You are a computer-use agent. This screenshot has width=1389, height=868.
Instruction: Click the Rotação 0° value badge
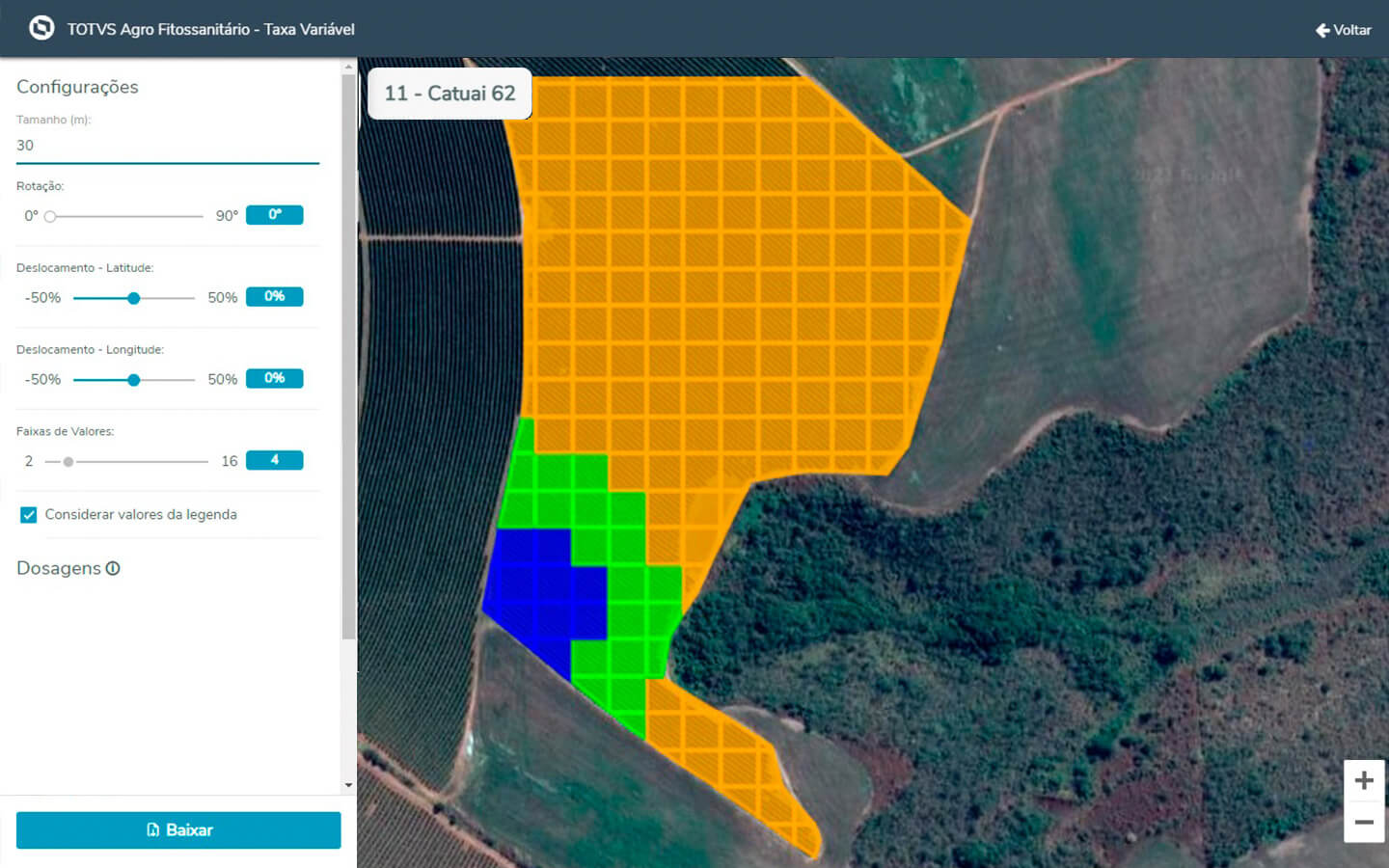(x=274, y=215)
